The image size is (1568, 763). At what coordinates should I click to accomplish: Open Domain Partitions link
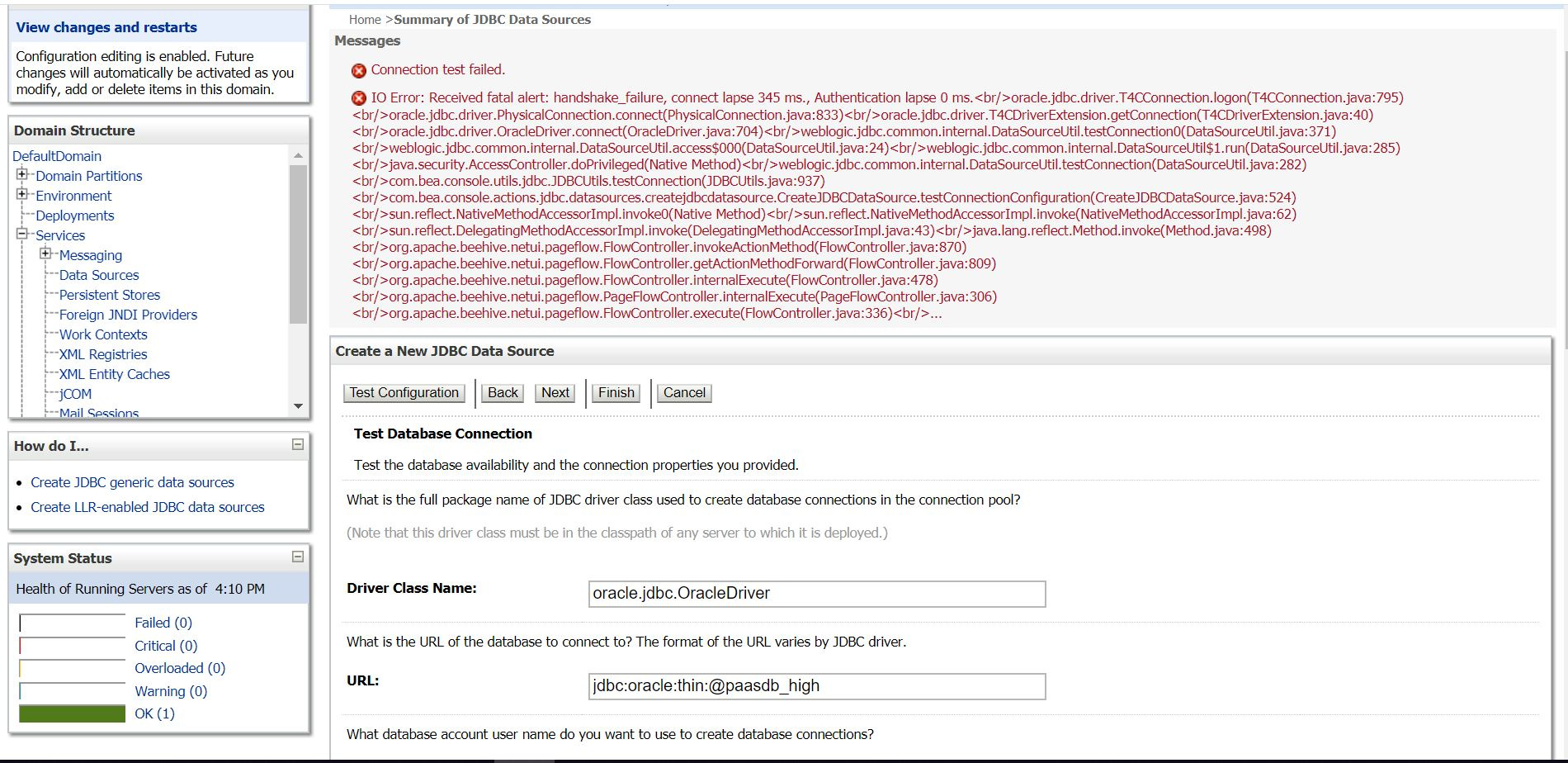[x=89, y=176]
